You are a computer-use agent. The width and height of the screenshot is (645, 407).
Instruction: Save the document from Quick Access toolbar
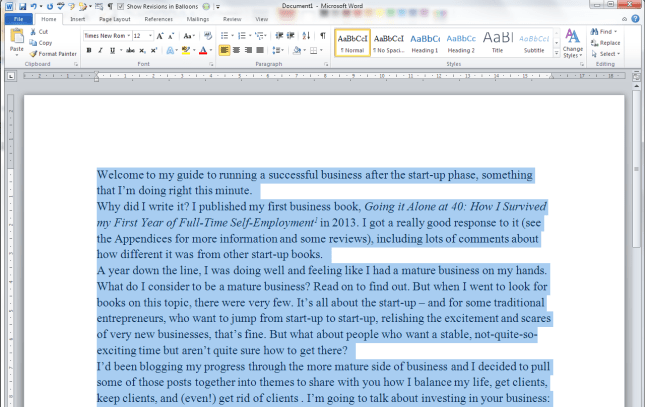tap(22, 7)
